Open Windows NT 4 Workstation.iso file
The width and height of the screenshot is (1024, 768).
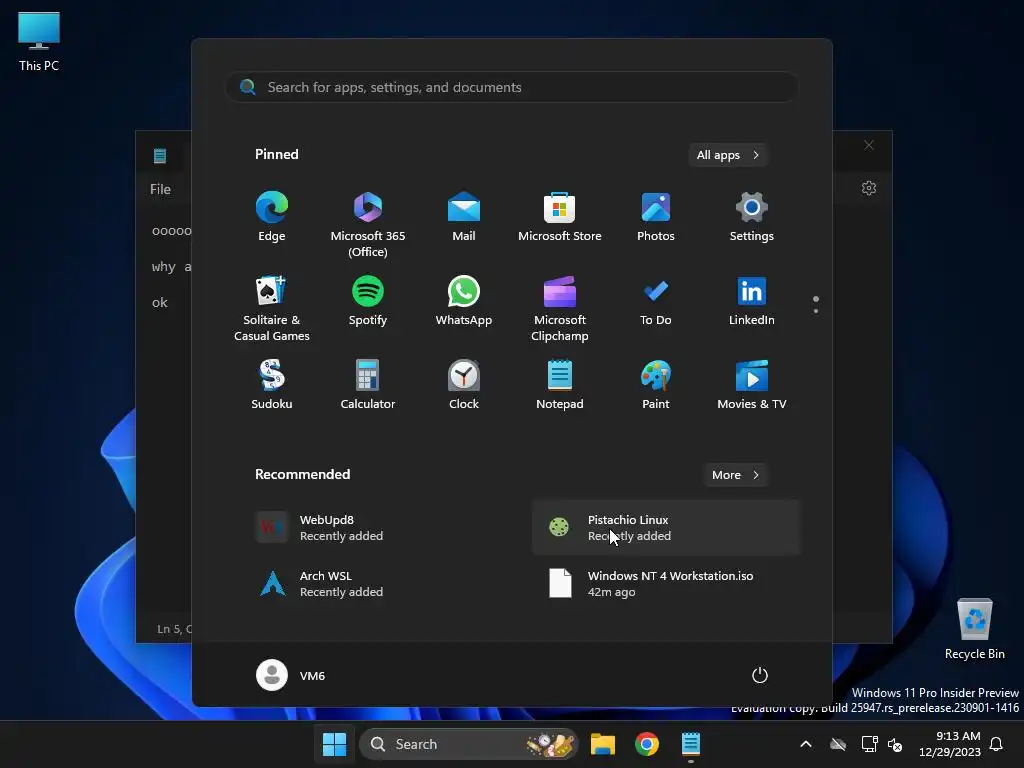click(x=666, y=584)
